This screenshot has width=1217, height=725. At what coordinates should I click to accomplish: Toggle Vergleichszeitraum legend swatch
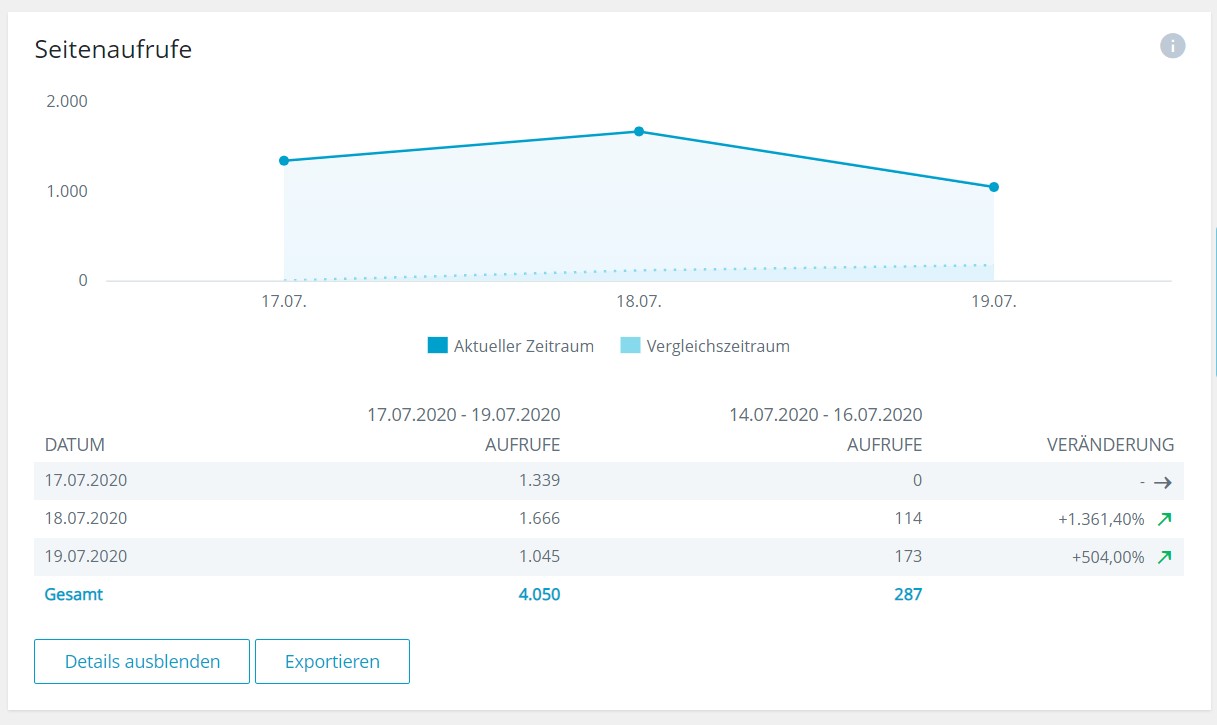point(630,346)
